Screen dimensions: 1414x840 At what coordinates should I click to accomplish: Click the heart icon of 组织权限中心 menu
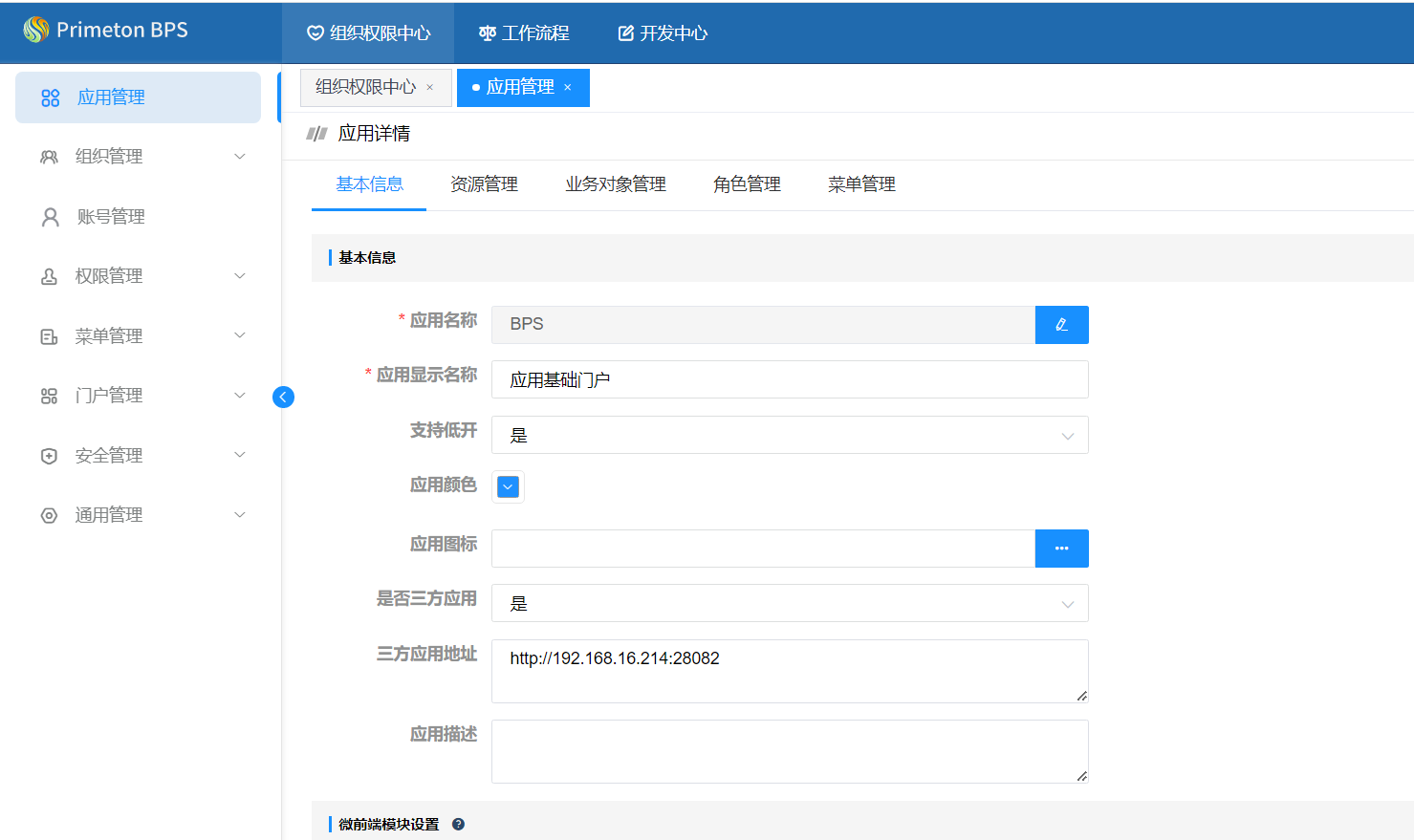click(315, 33)
